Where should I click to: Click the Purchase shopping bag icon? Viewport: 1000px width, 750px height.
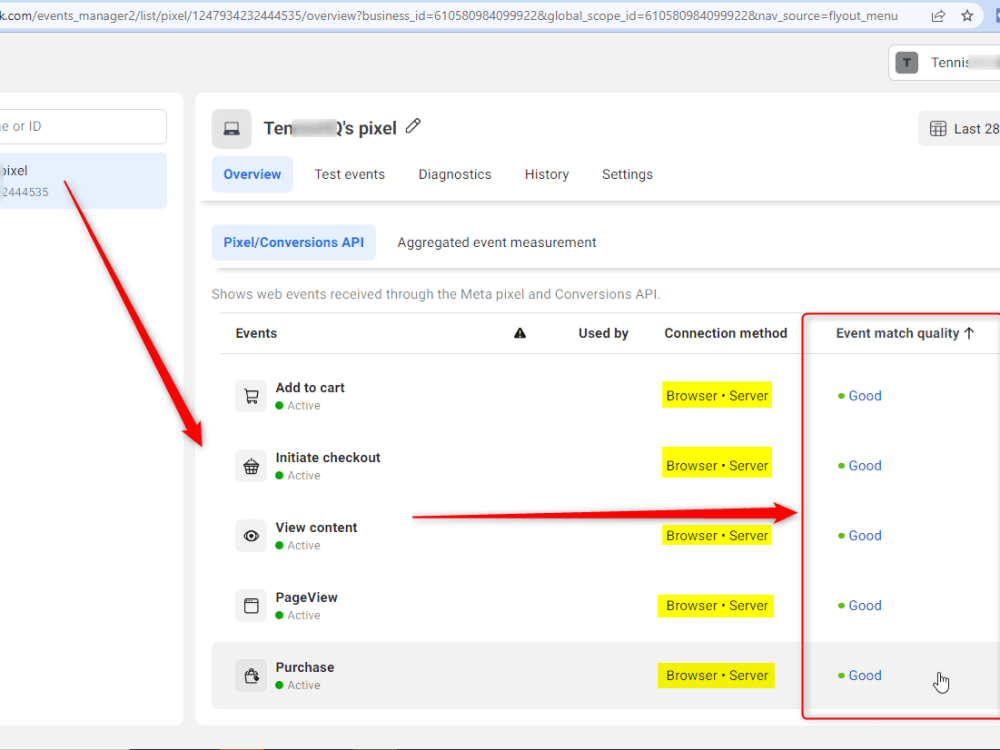pyautogui.click(x=251, y=675)
